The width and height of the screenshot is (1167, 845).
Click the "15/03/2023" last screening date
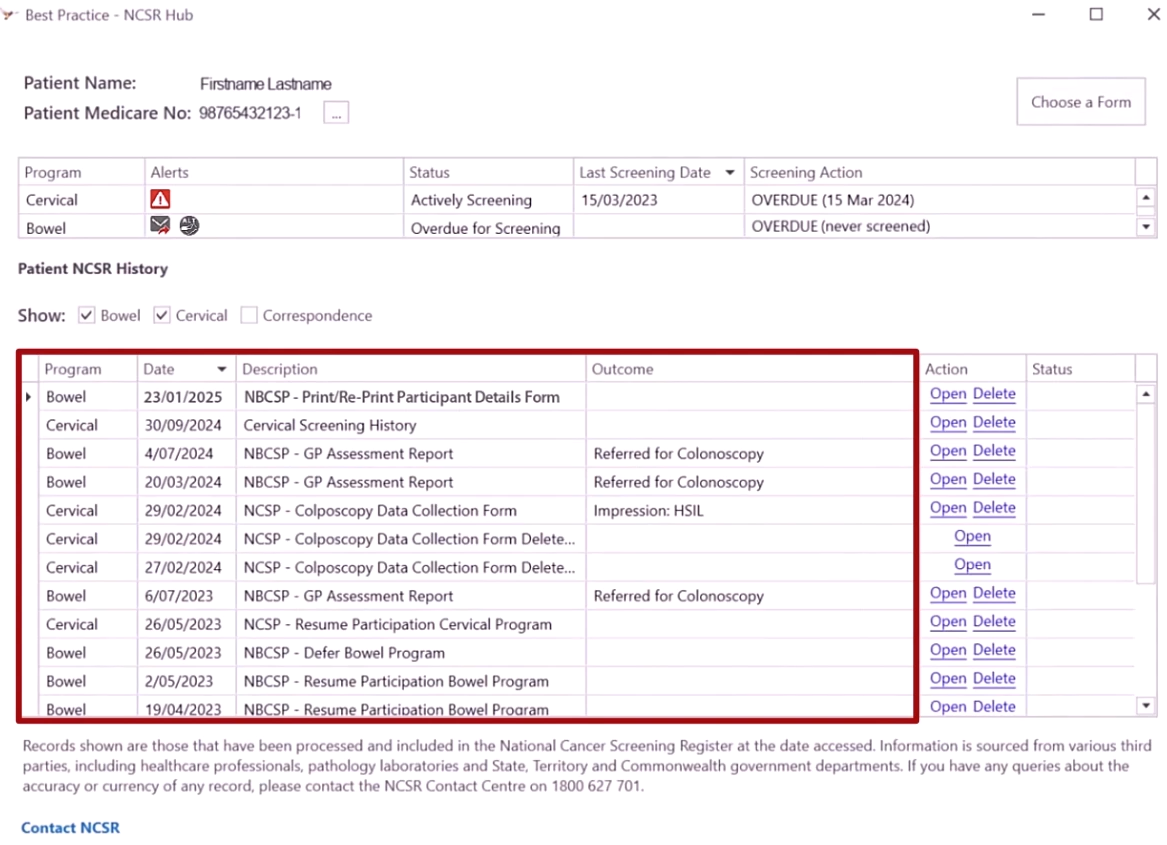(619, 200)
